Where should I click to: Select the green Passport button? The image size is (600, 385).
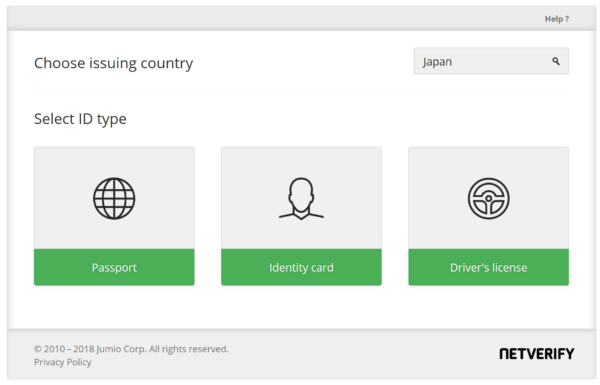114,267
